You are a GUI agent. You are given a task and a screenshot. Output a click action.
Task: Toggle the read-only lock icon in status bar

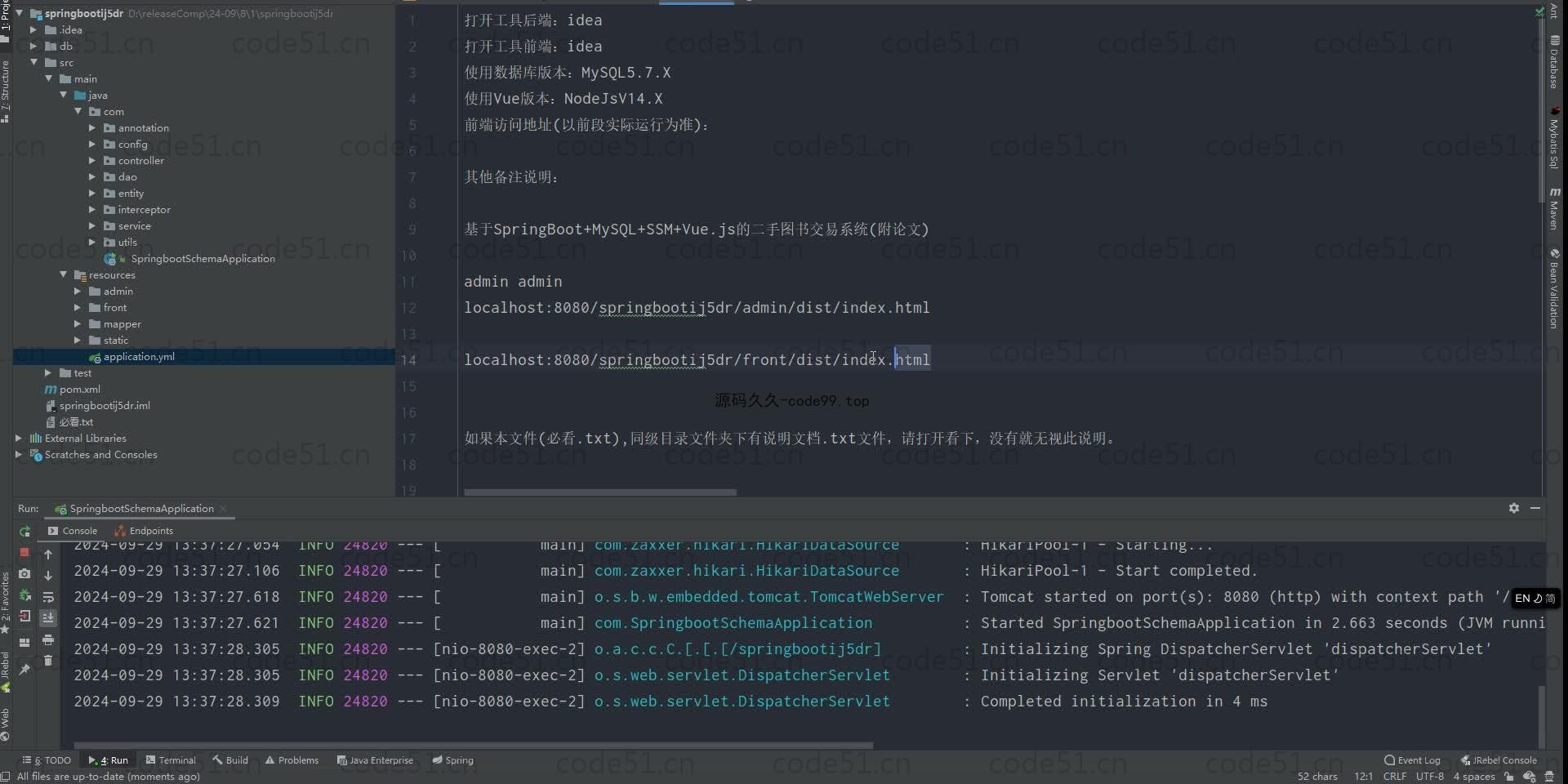[1509, 777]
